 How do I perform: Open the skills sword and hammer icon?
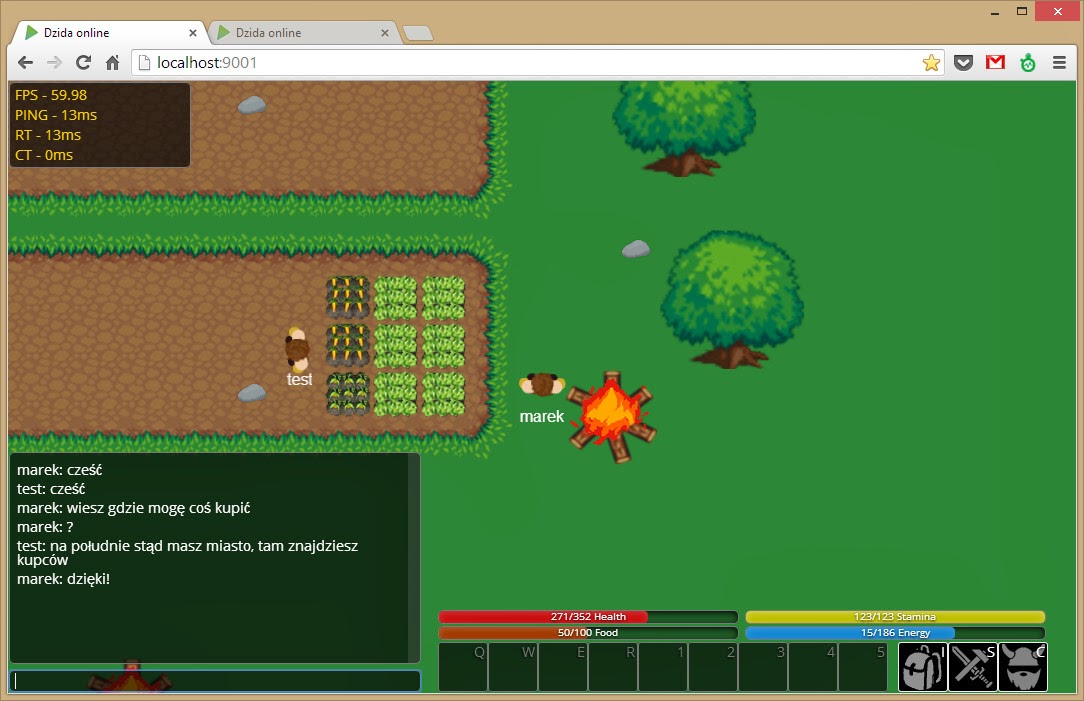pos(972,667)
